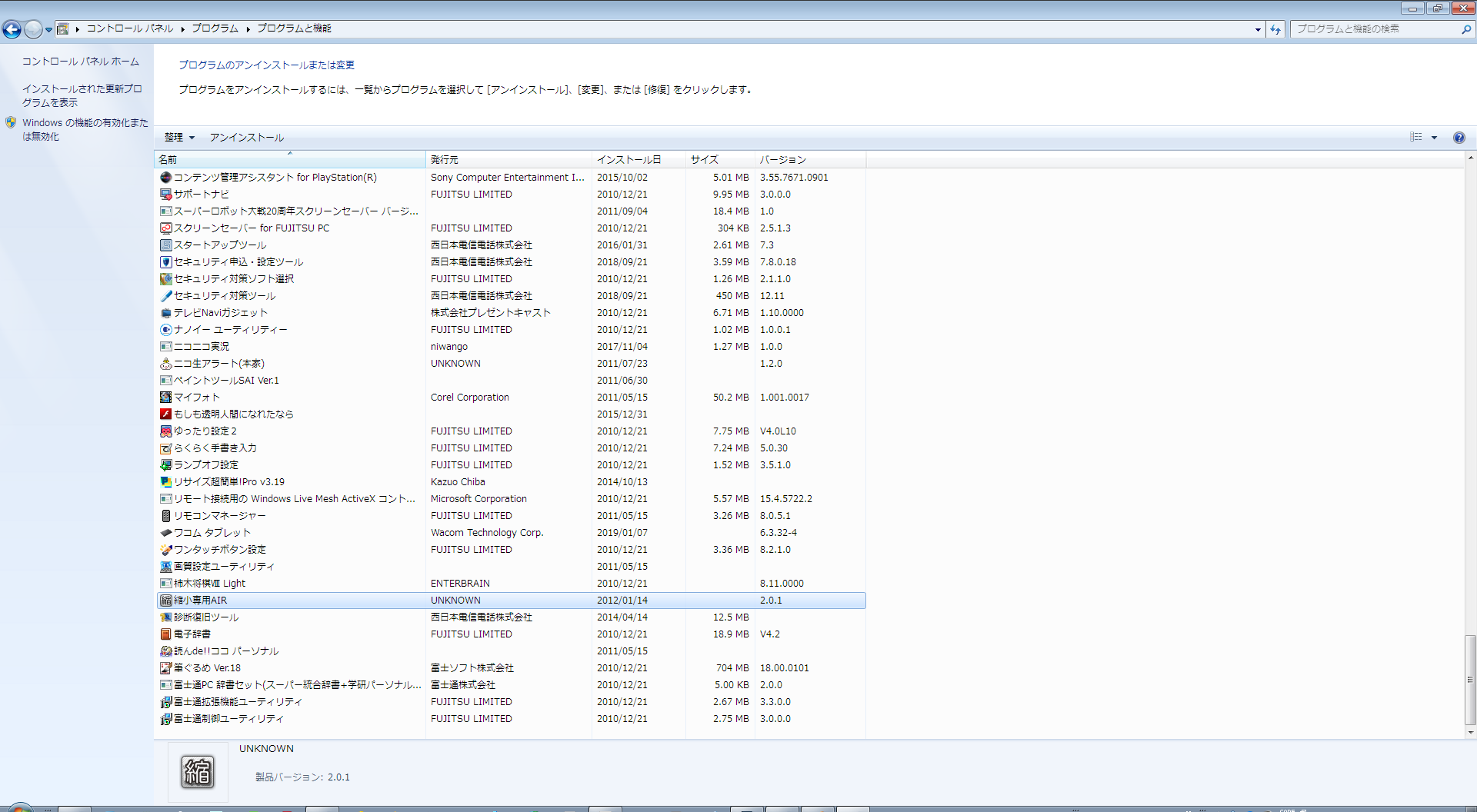The image size is (1477, 812).
Task: Click the リサイズ超簡単!Pro v3.19 icon
Action: coord(165,482)
